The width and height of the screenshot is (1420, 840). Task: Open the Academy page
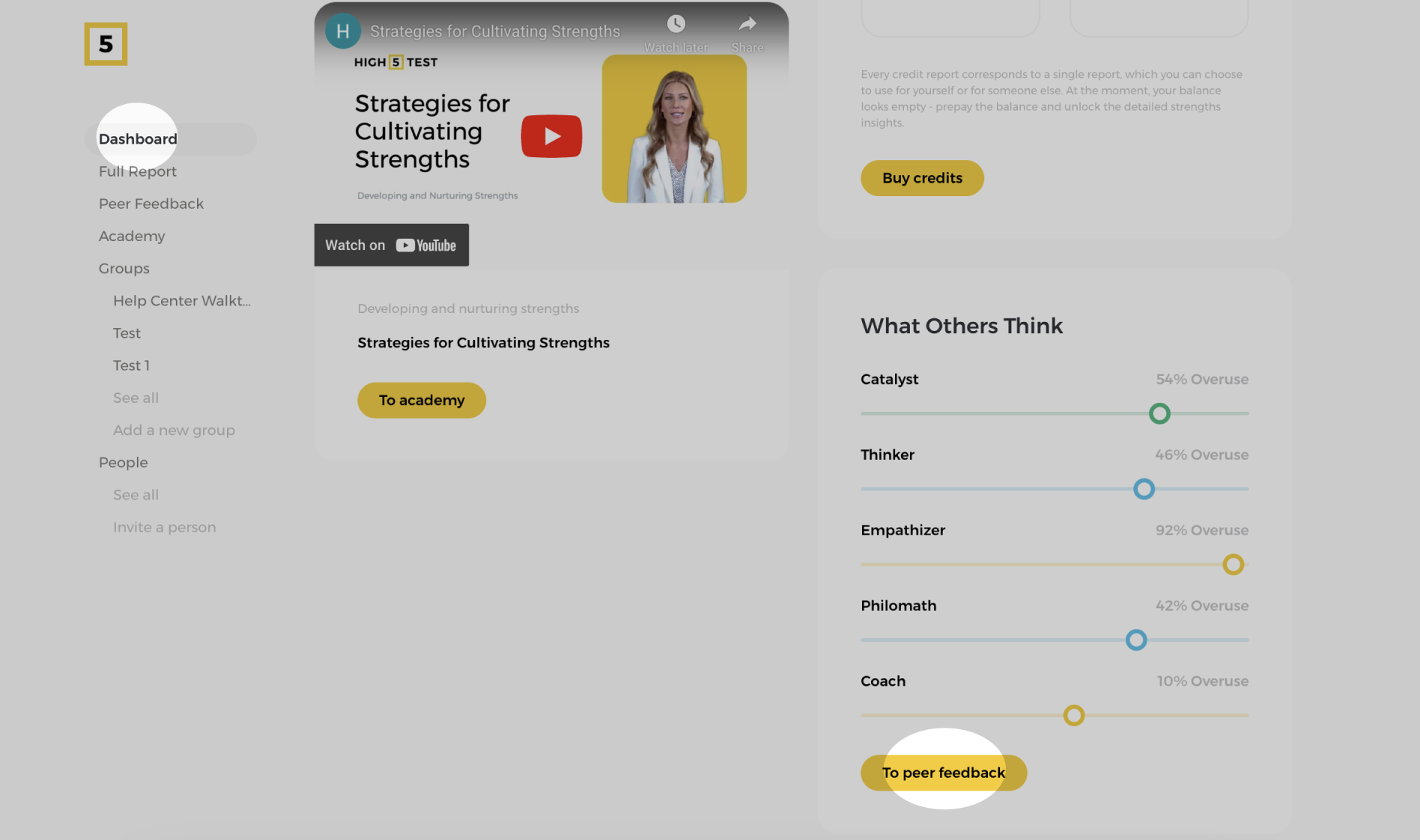coord(132,236)
